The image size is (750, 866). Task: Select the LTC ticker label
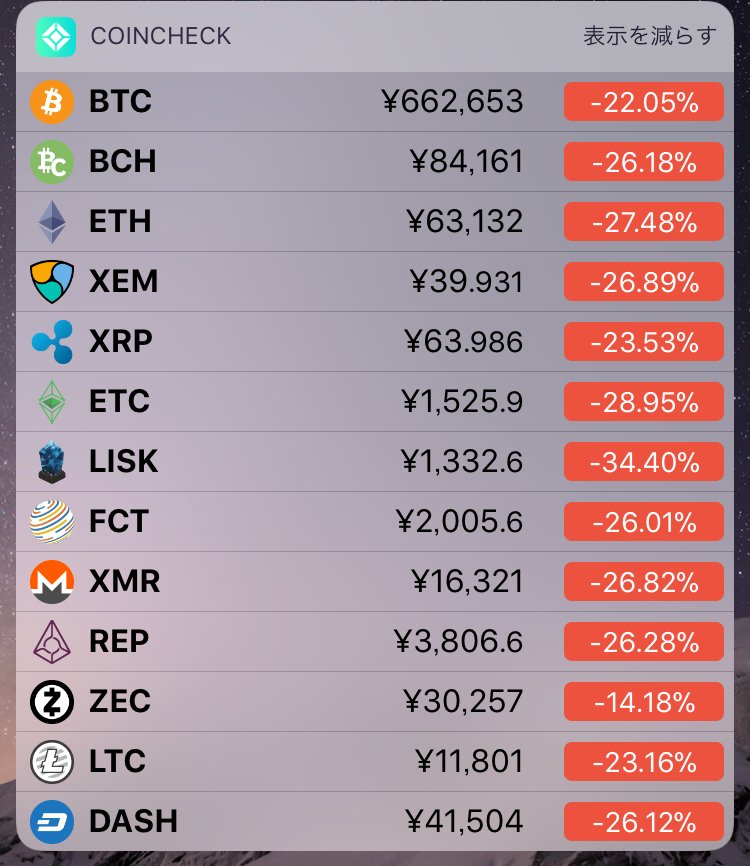(118, 762)
